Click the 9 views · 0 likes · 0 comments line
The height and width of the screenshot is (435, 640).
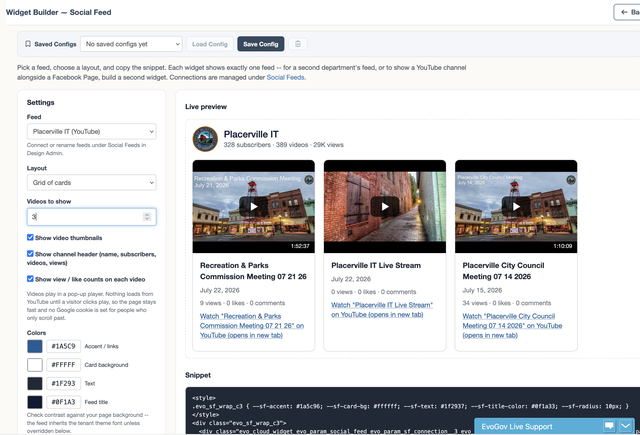(242, 303)
